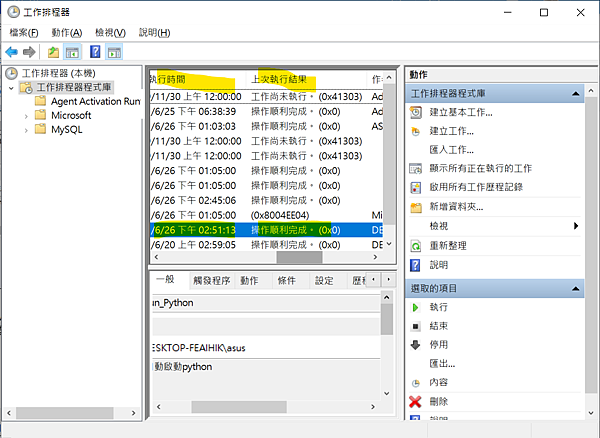Screen dimensions: 600x438
Task: Click 顯示所有正在執行的工作 action text
Action: pyautogui.click(x=481, y=168)
